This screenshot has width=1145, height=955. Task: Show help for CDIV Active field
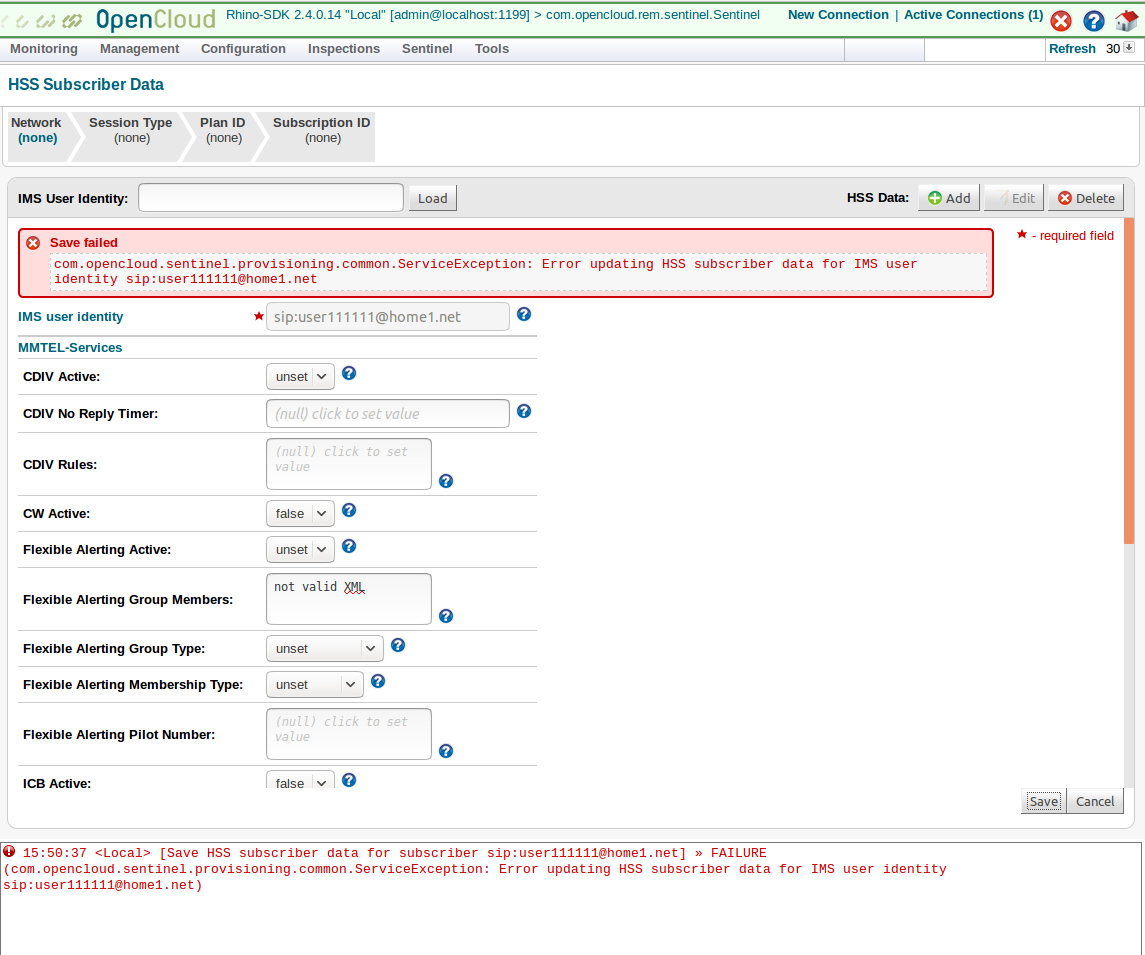pos(349,374)
